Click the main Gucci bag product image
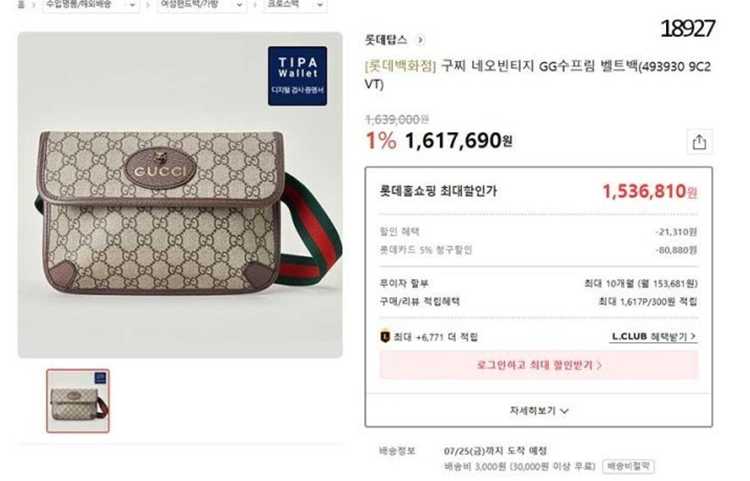This screenshot has height=481, width=750. coord(180,195)
